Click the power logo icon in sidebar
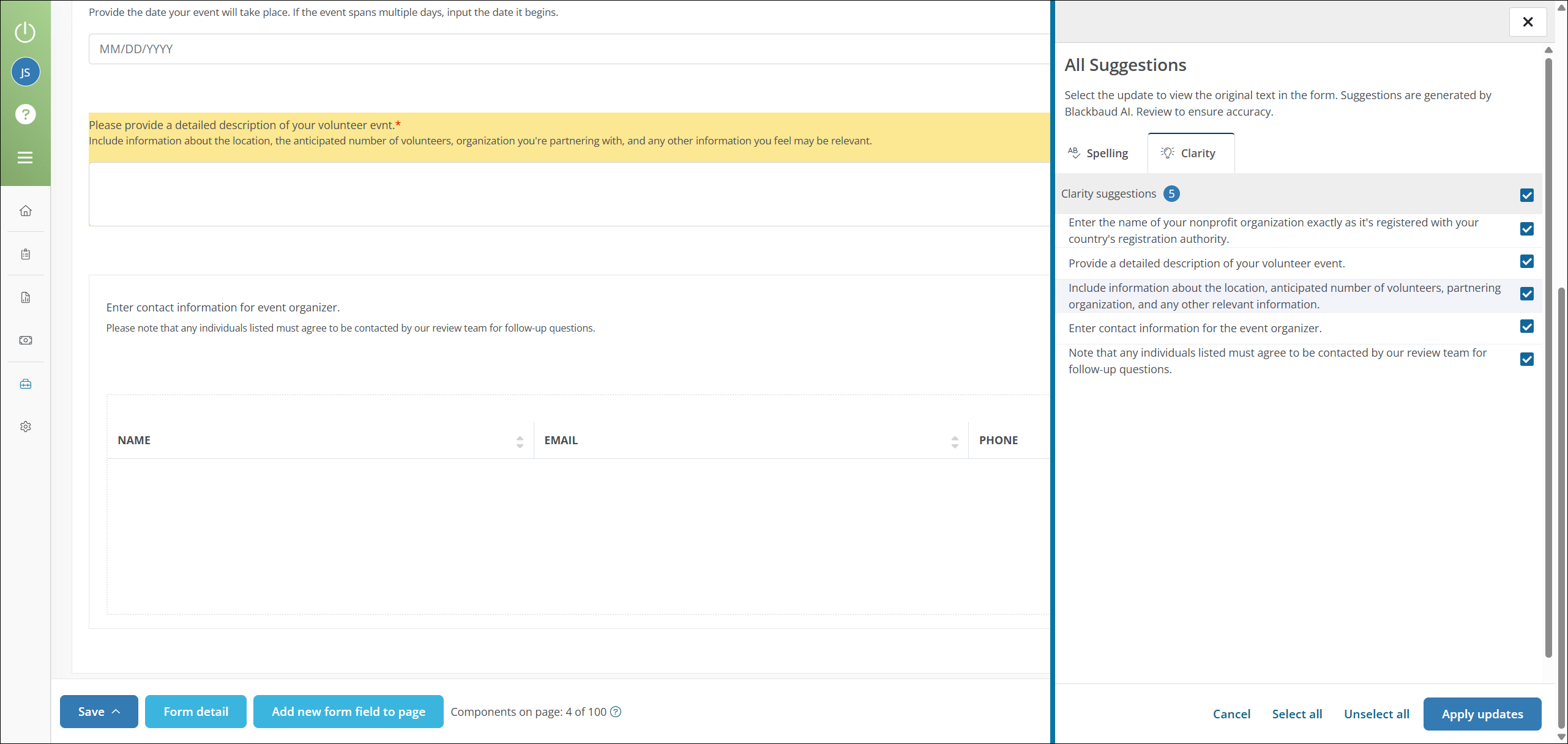 [25, 32]
